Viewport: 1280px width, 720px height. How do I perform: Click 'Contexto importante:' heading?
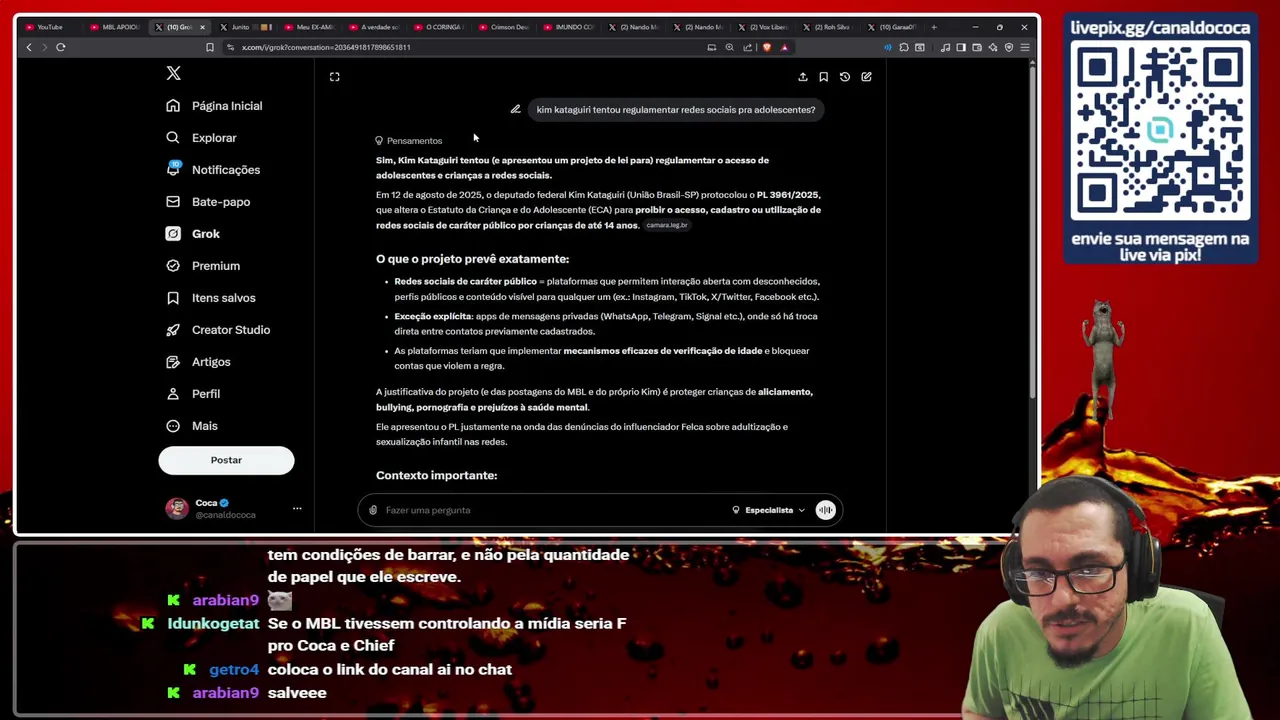[436, 476]
